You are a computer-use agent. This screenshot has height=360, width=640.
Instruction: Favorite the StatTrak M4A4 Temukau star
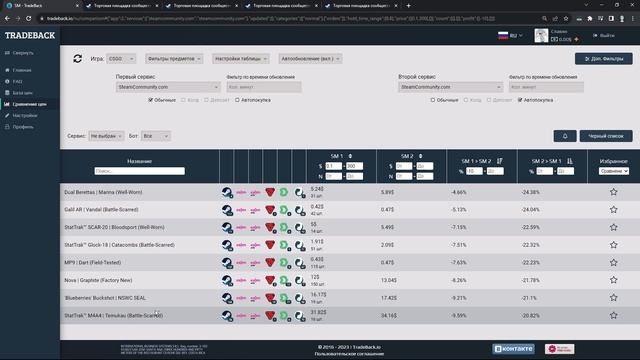tap(613, 315)
